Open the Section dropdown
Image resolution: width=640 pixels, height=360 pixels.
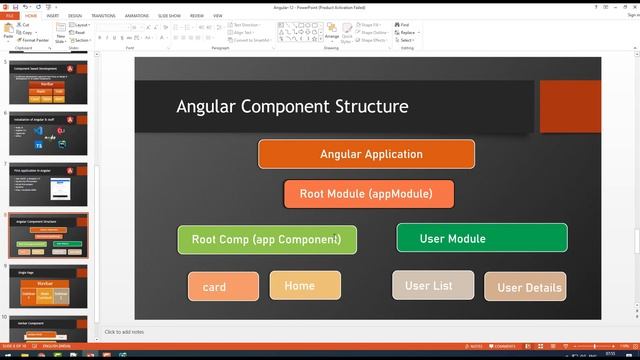coord(80,40)
